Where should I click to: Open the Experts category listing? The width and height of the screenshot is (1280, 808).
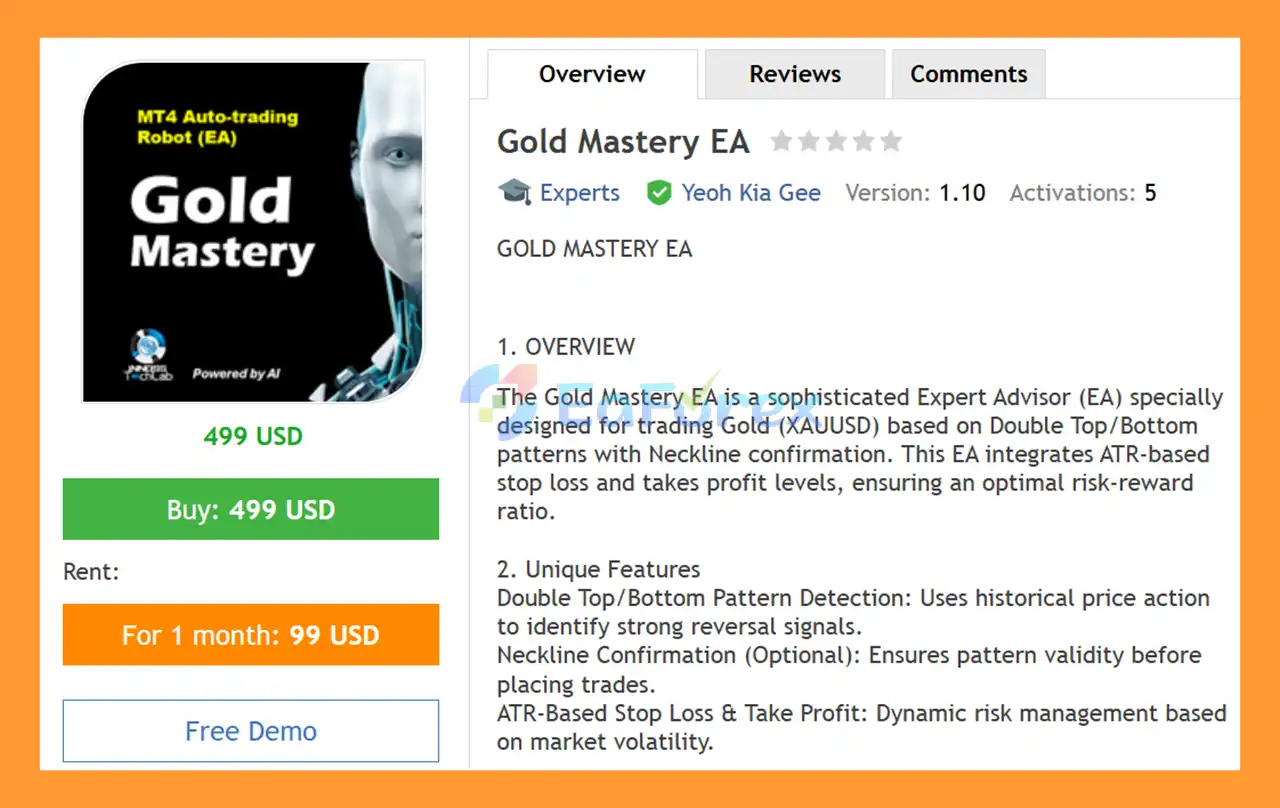(580, 192)
